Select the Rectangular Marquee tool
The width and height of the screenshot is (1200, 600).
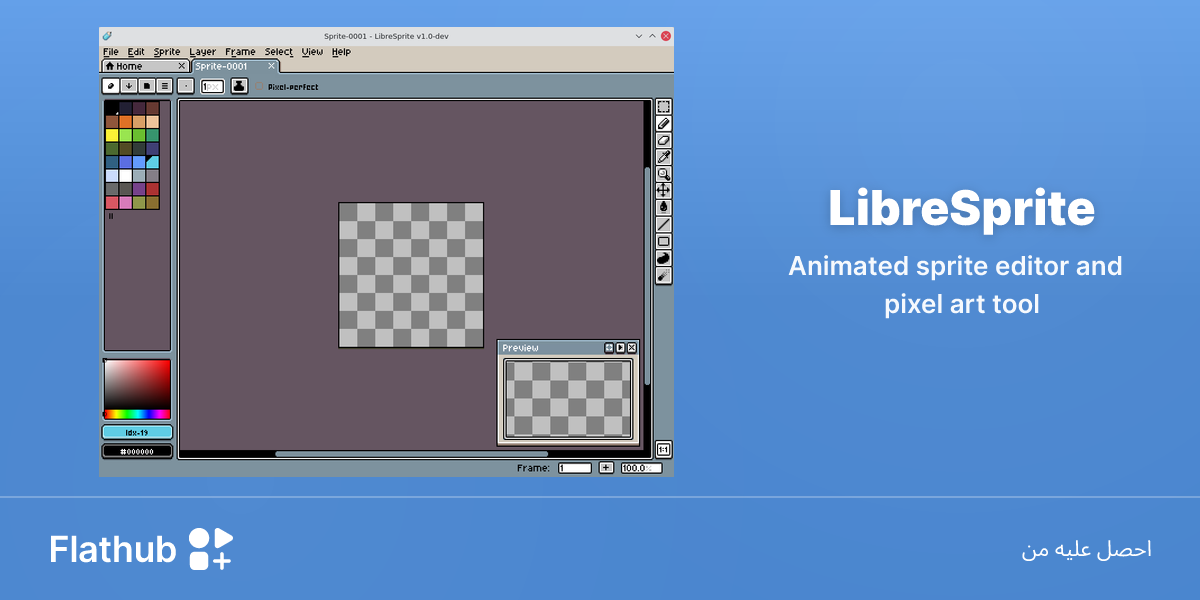click(663, 107)
